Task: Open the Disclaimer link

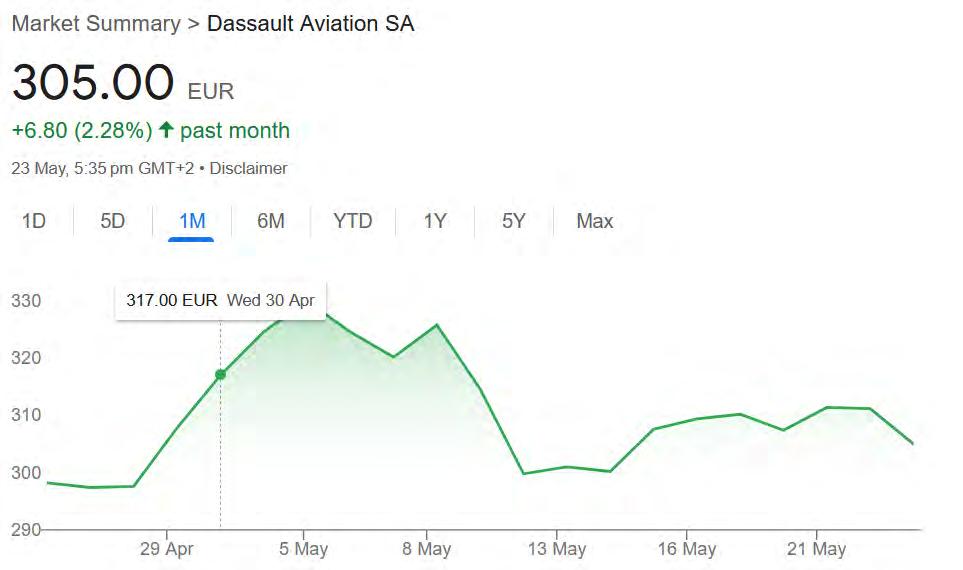Action: 248,168
